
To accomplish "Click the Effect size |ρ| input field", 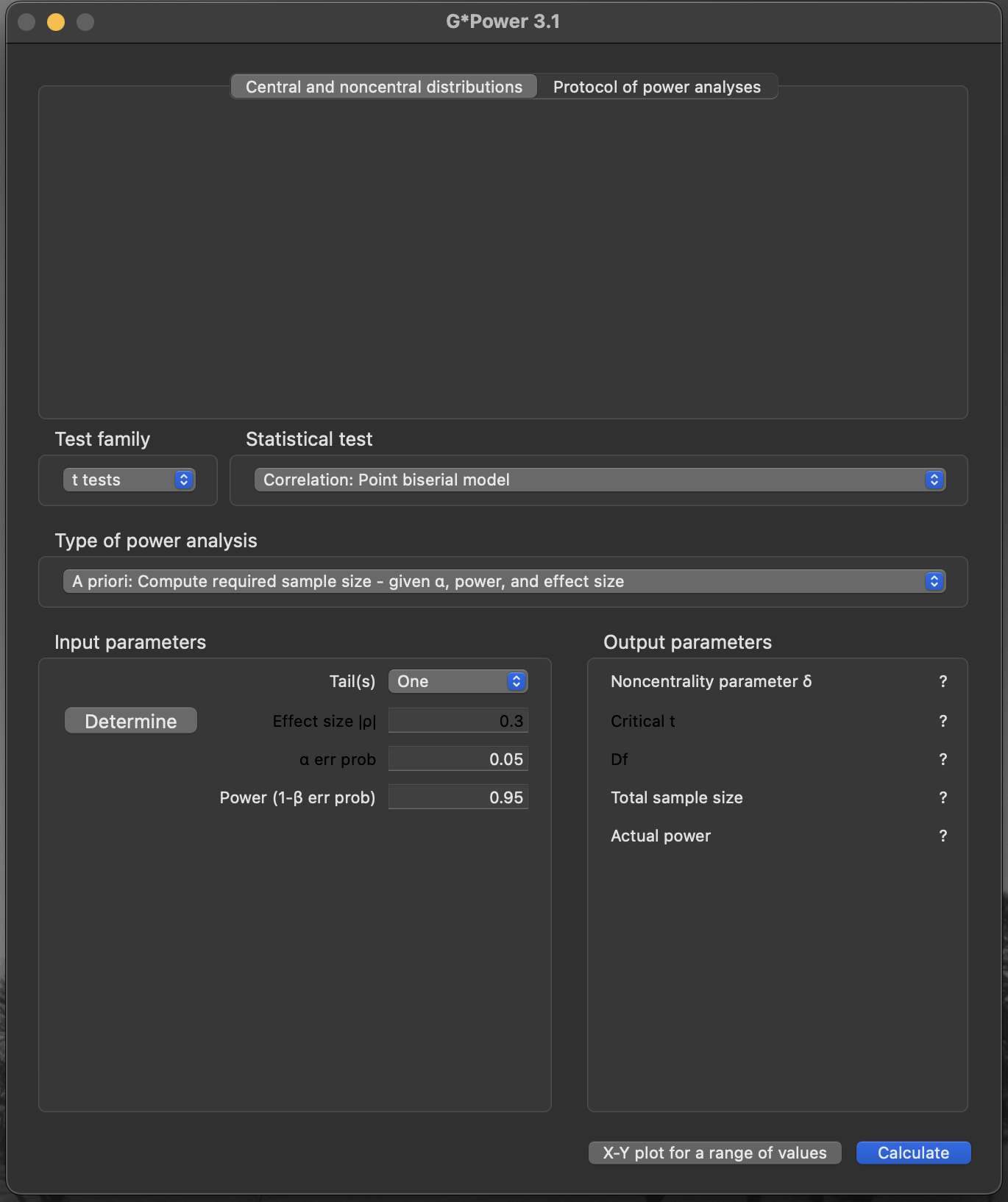I will 458,721.
